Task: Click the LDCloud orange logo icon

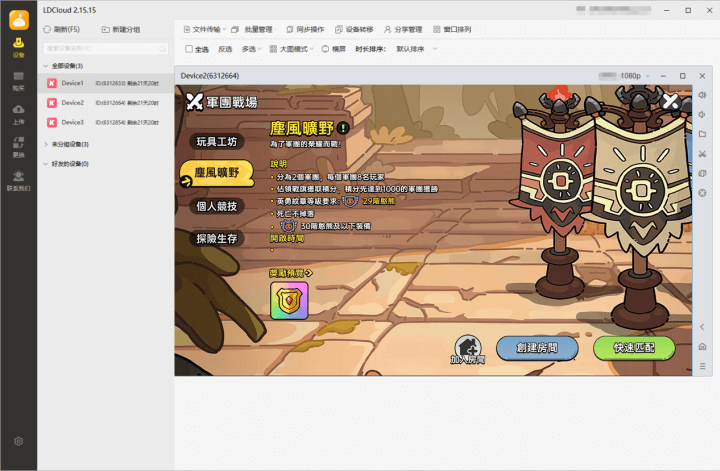Action: [19, 20]
